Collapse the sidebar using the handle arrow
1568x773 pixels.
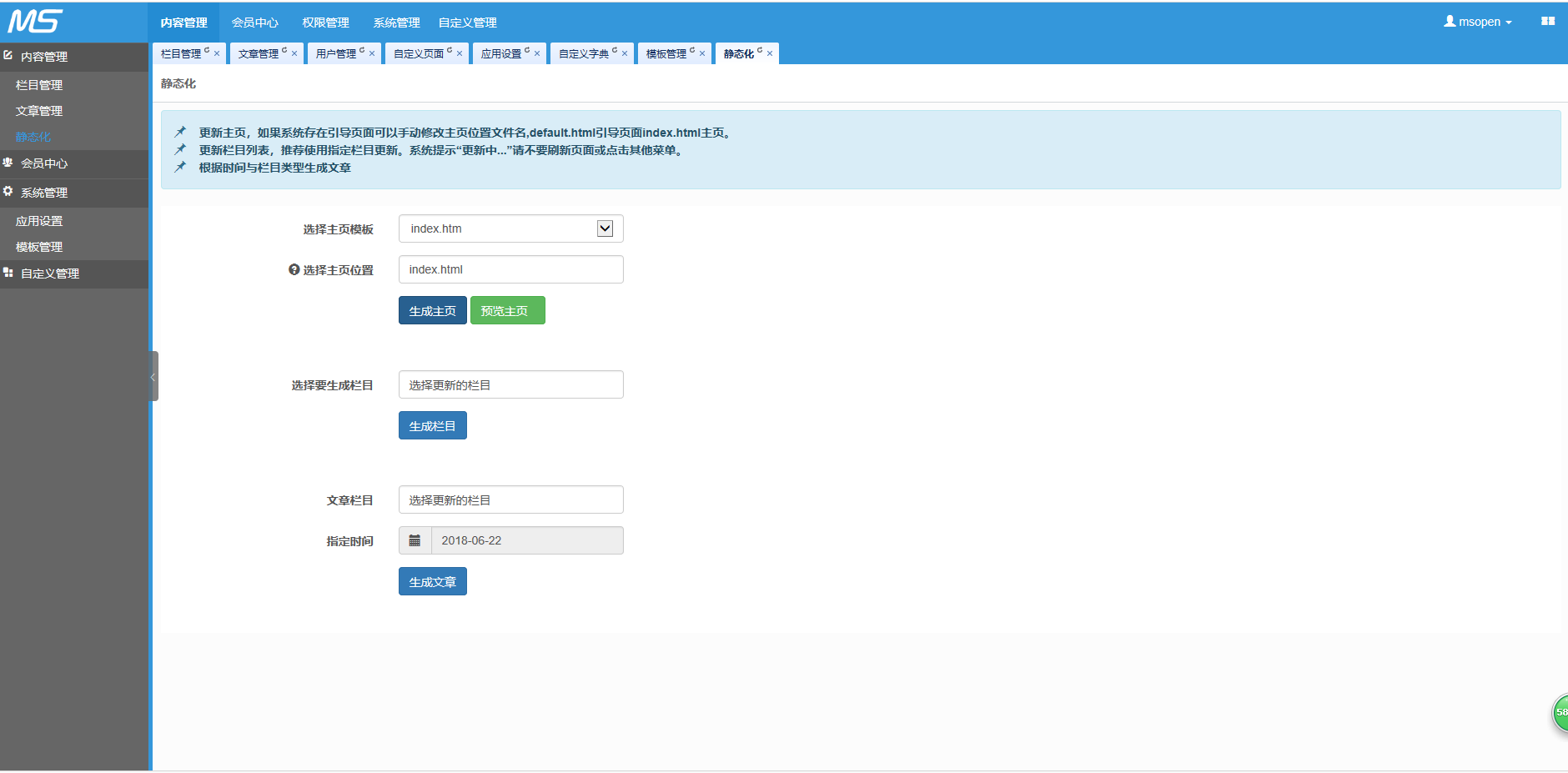[x=153, y=376]
